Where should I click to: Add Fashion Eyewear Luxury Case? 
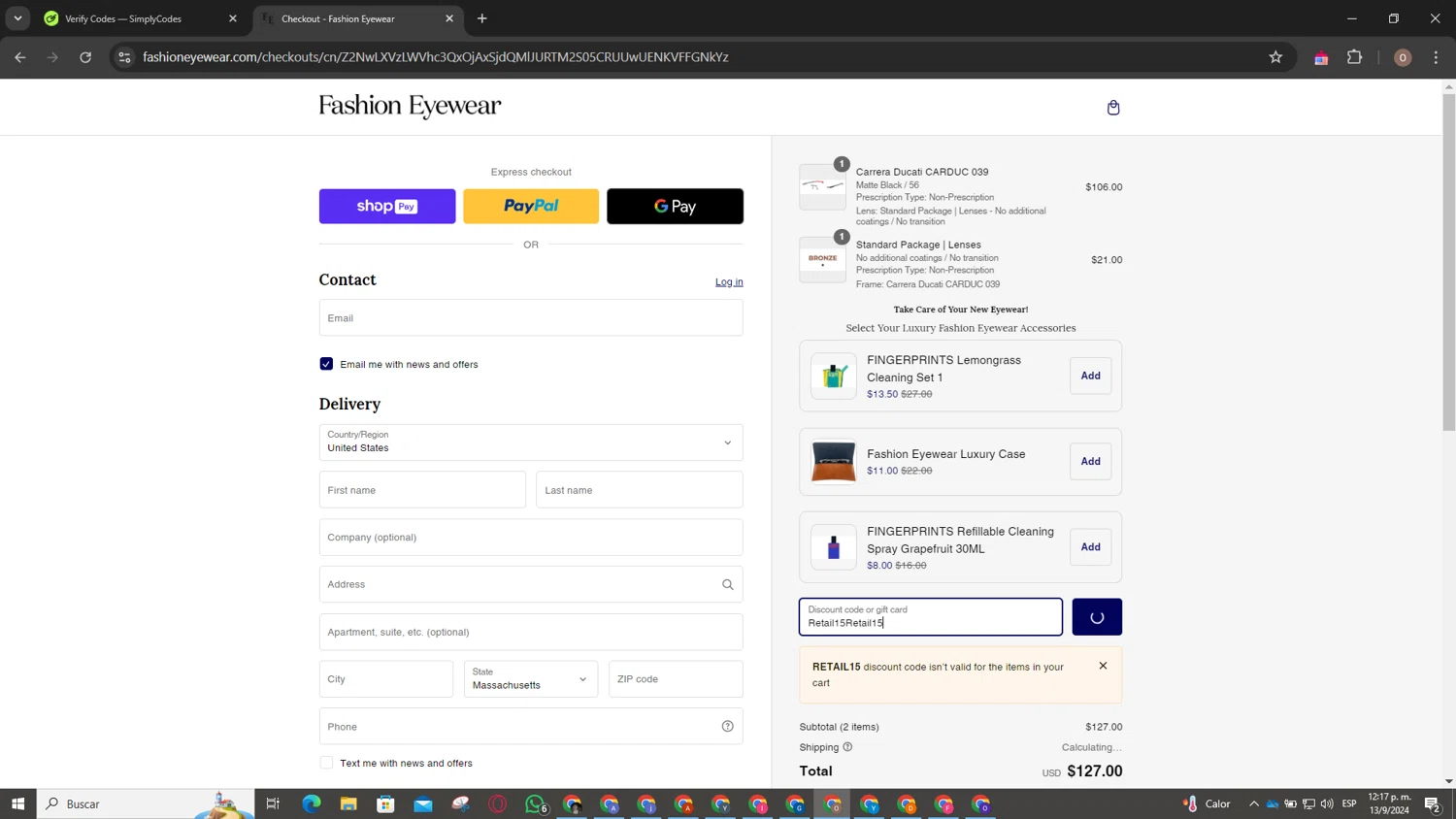pos(1091,462)
